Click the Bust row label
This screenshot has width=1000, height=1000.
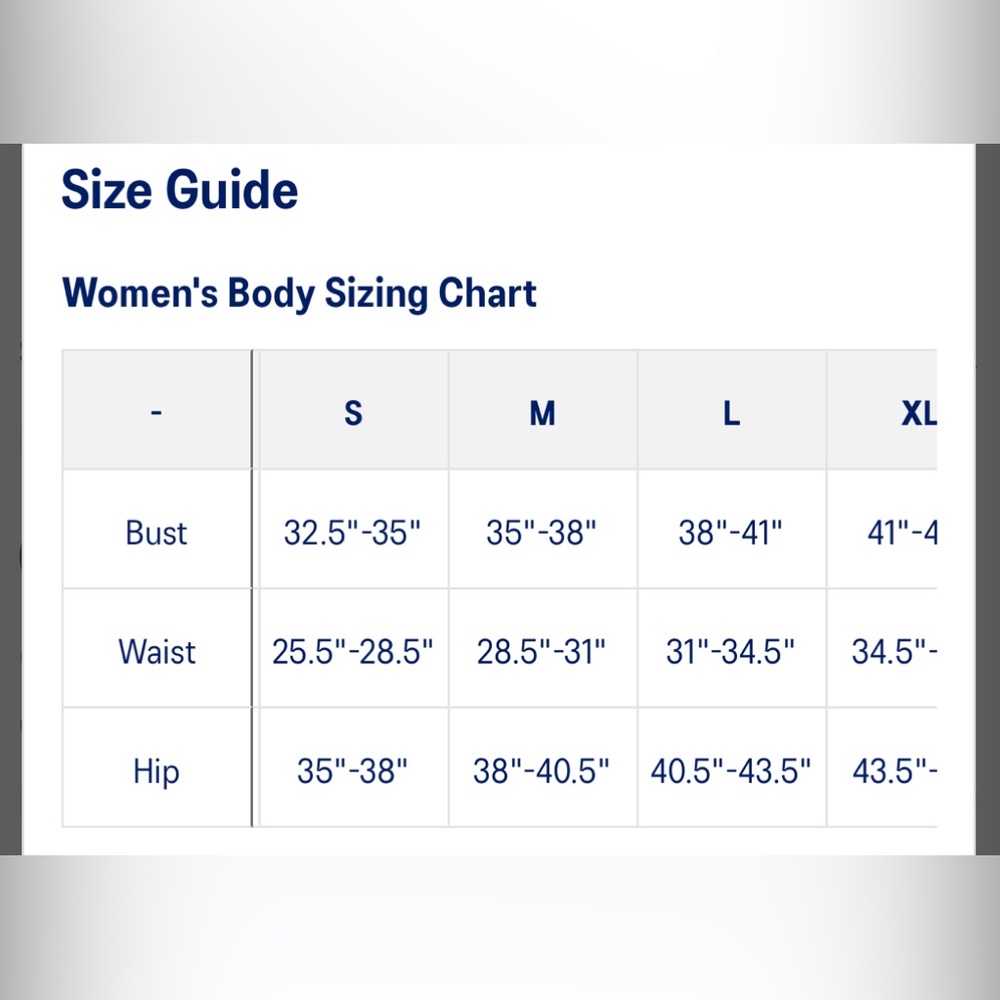[156, 533]
